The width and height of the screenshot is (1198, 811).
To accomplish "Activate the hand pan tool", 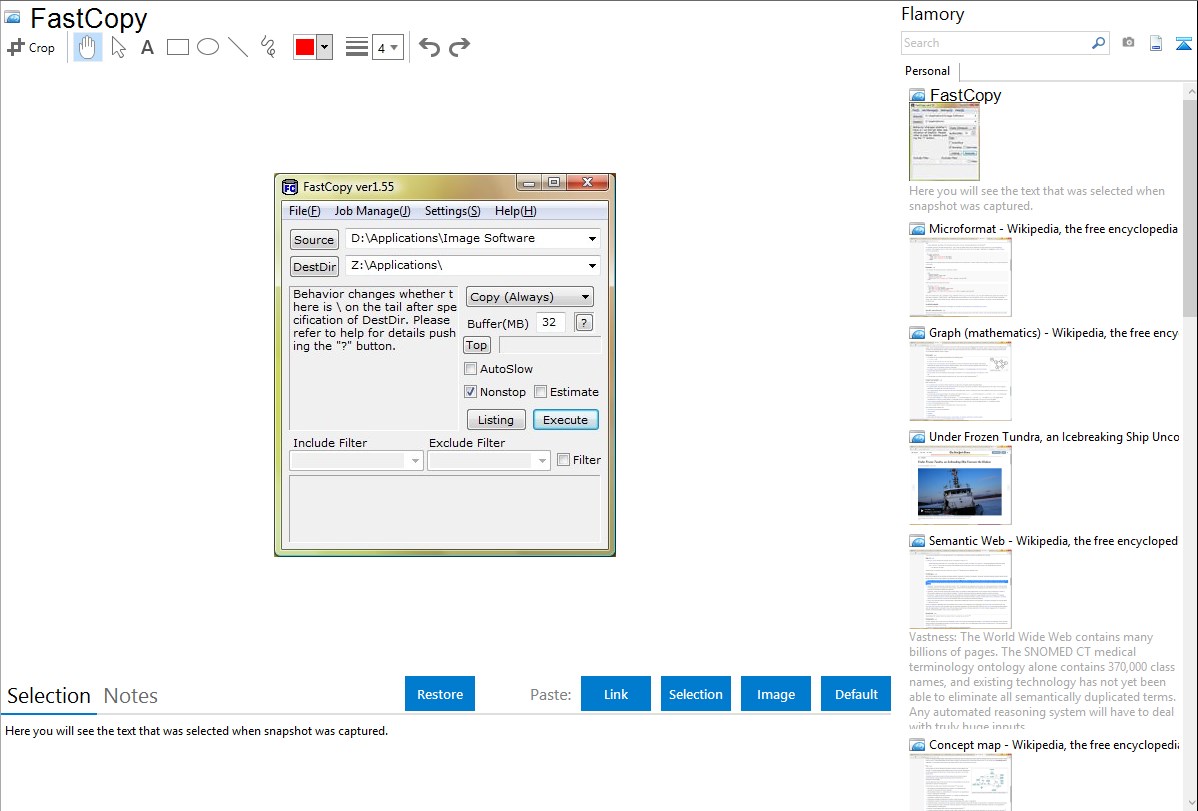I will (88, 47).
